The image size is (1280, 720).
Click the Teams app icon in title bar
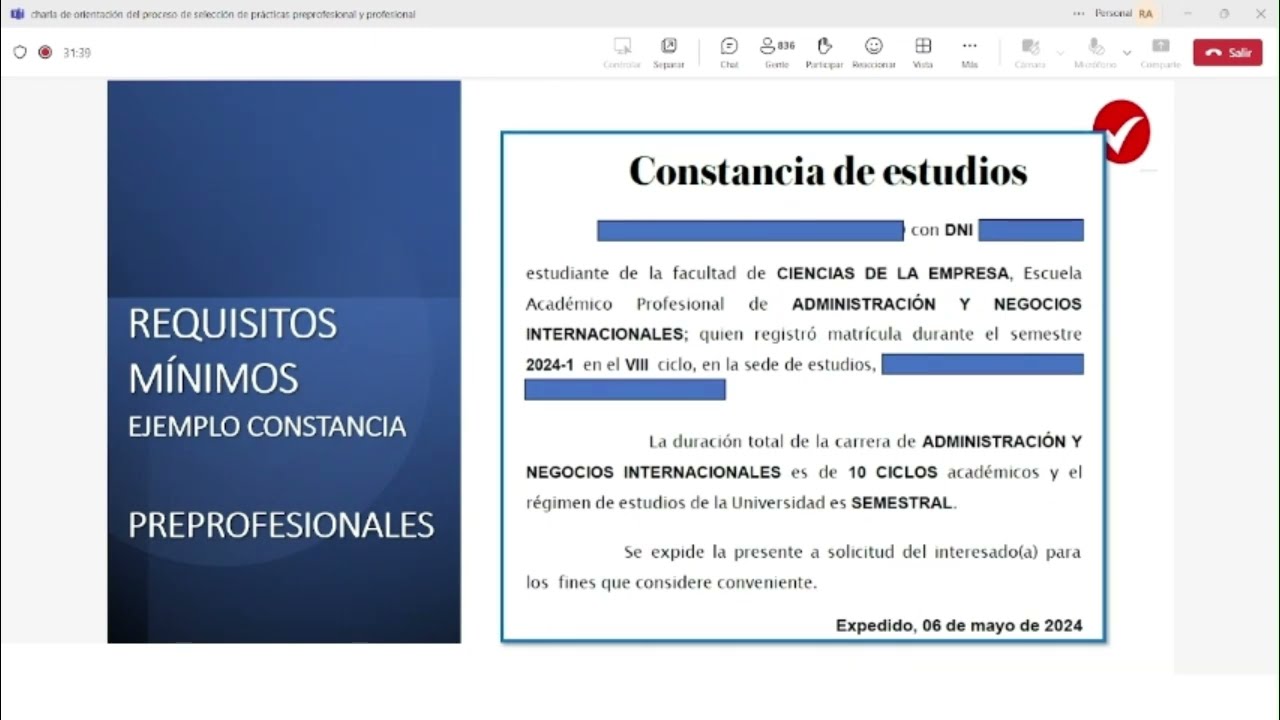(17, 14)
